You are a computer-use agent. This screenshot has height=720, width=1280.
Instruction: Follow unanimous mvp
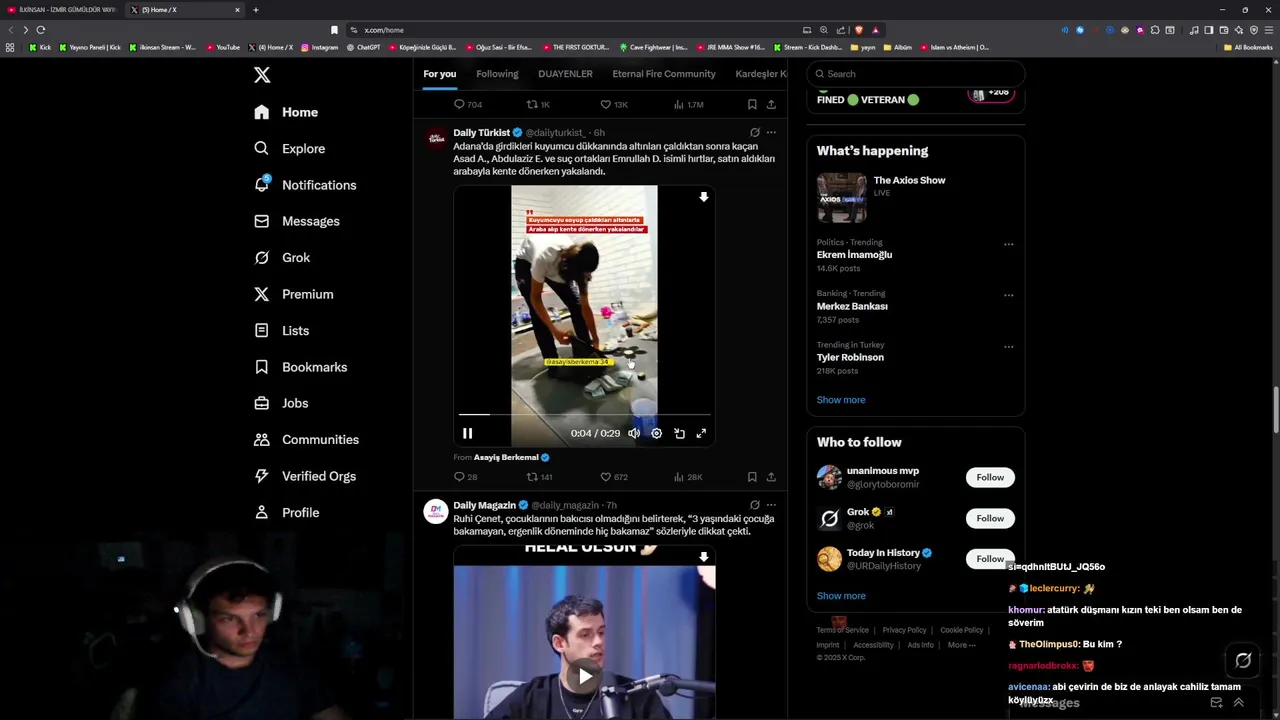click(x=990, y=477)
